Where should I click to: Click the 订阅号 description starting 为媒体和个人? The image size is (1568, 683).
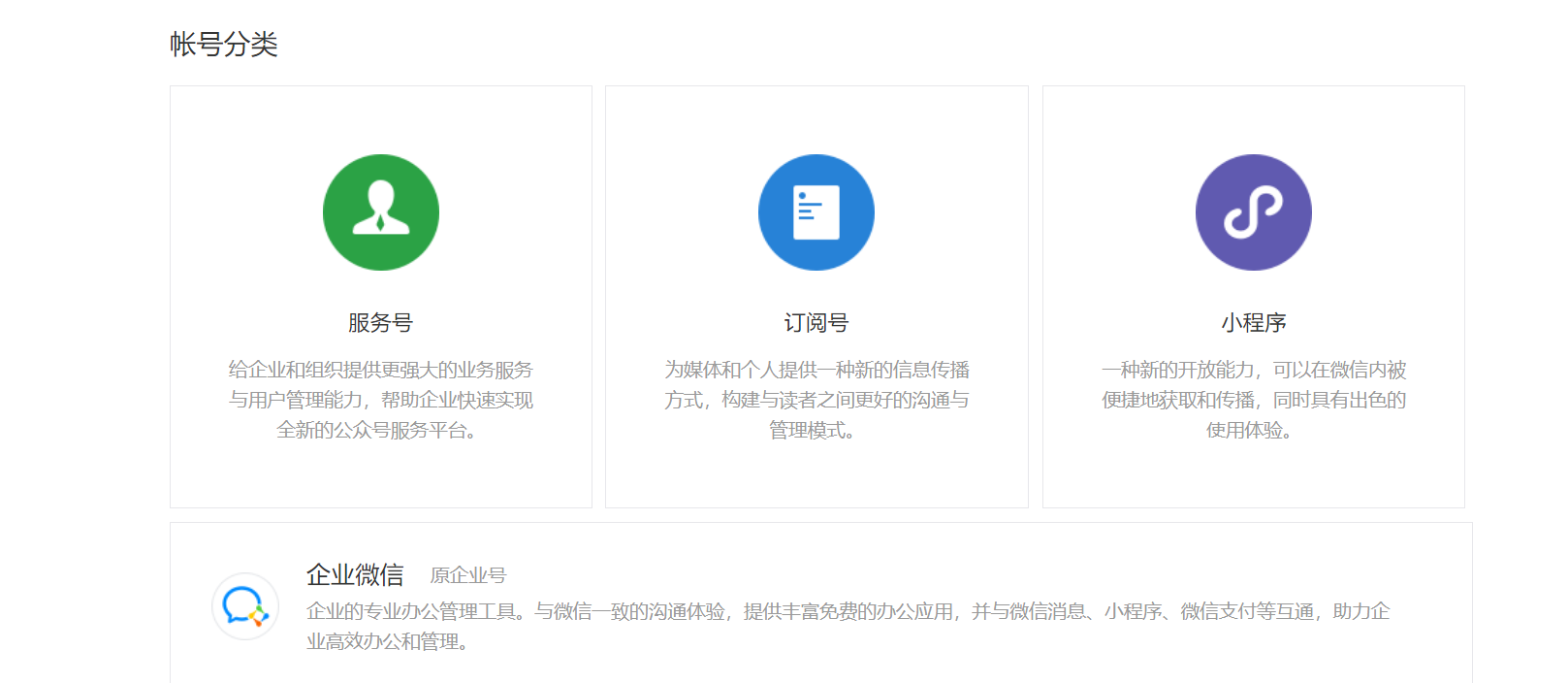pos(816,400)
